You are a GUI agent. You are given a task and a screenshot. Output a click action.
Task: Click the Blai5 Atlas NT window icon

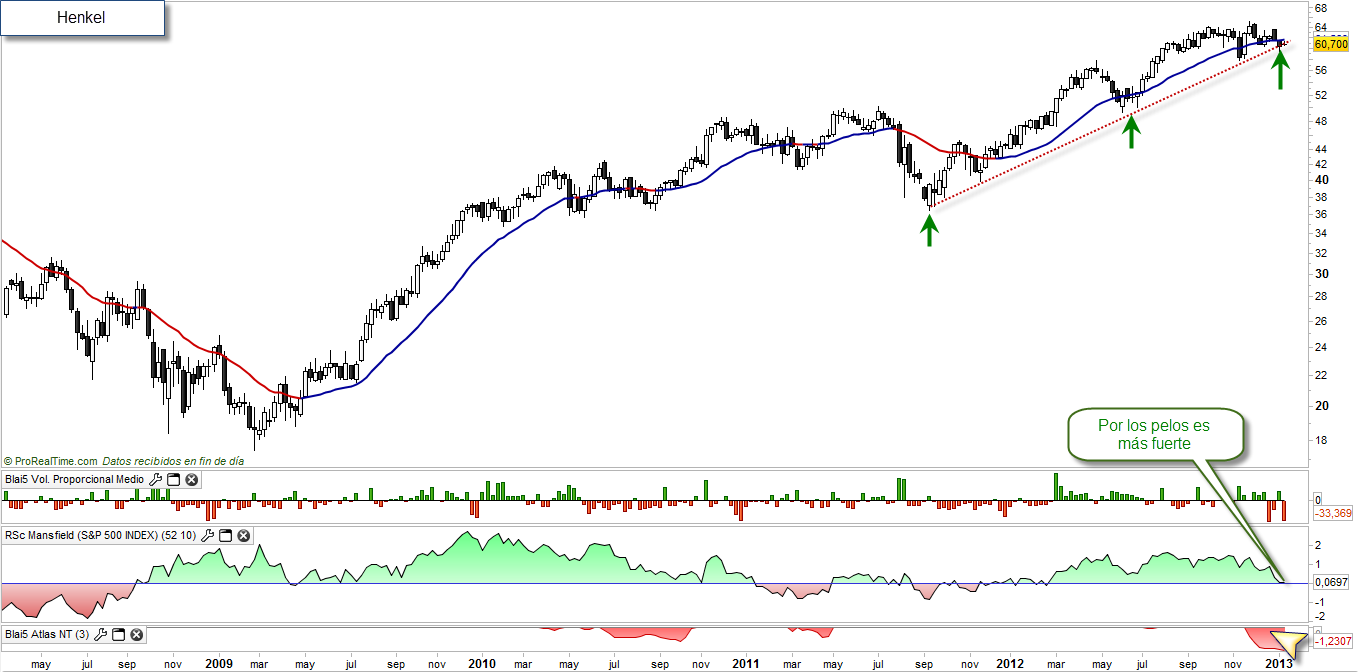point(118,635)
